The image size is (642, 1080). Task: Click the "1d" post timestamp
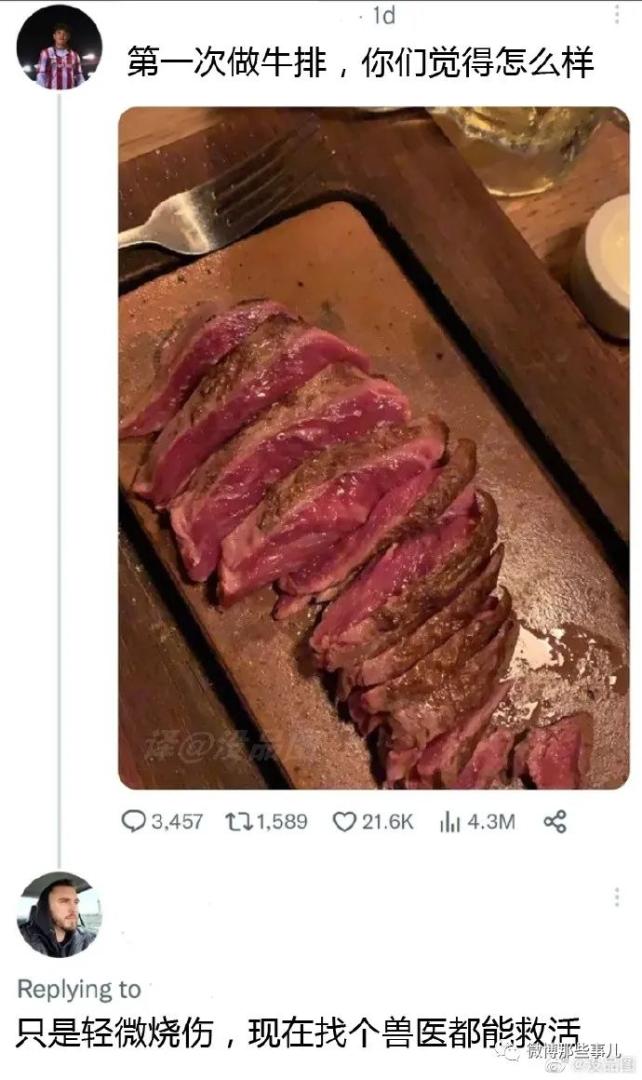tap(383, 15)
